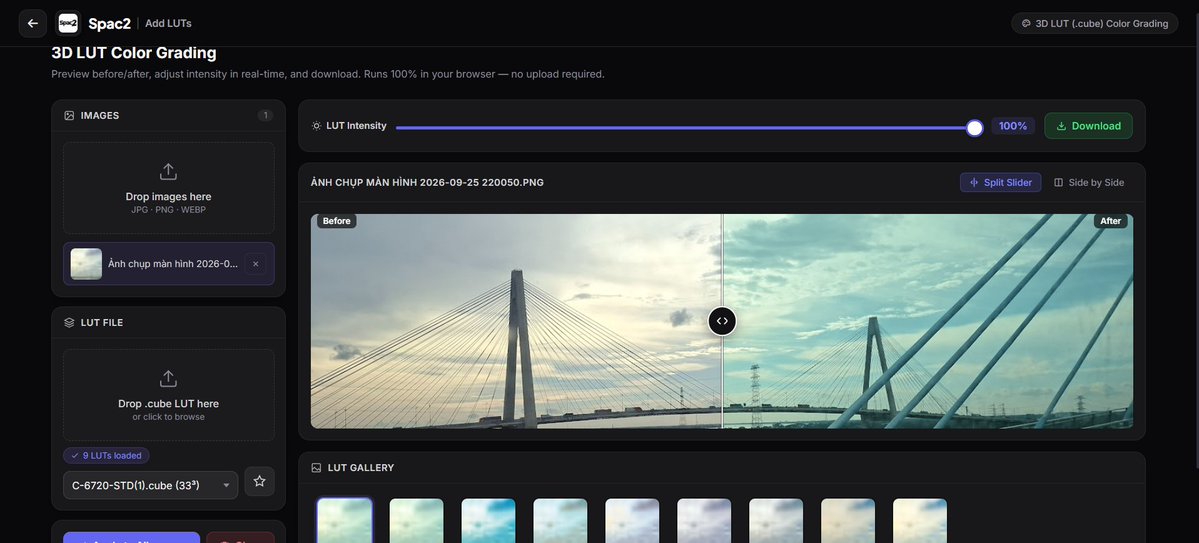This screenshot has height=543, width=1199.
Task: Select the first LUT gallery thumbnail
Action: click(345, 521)
